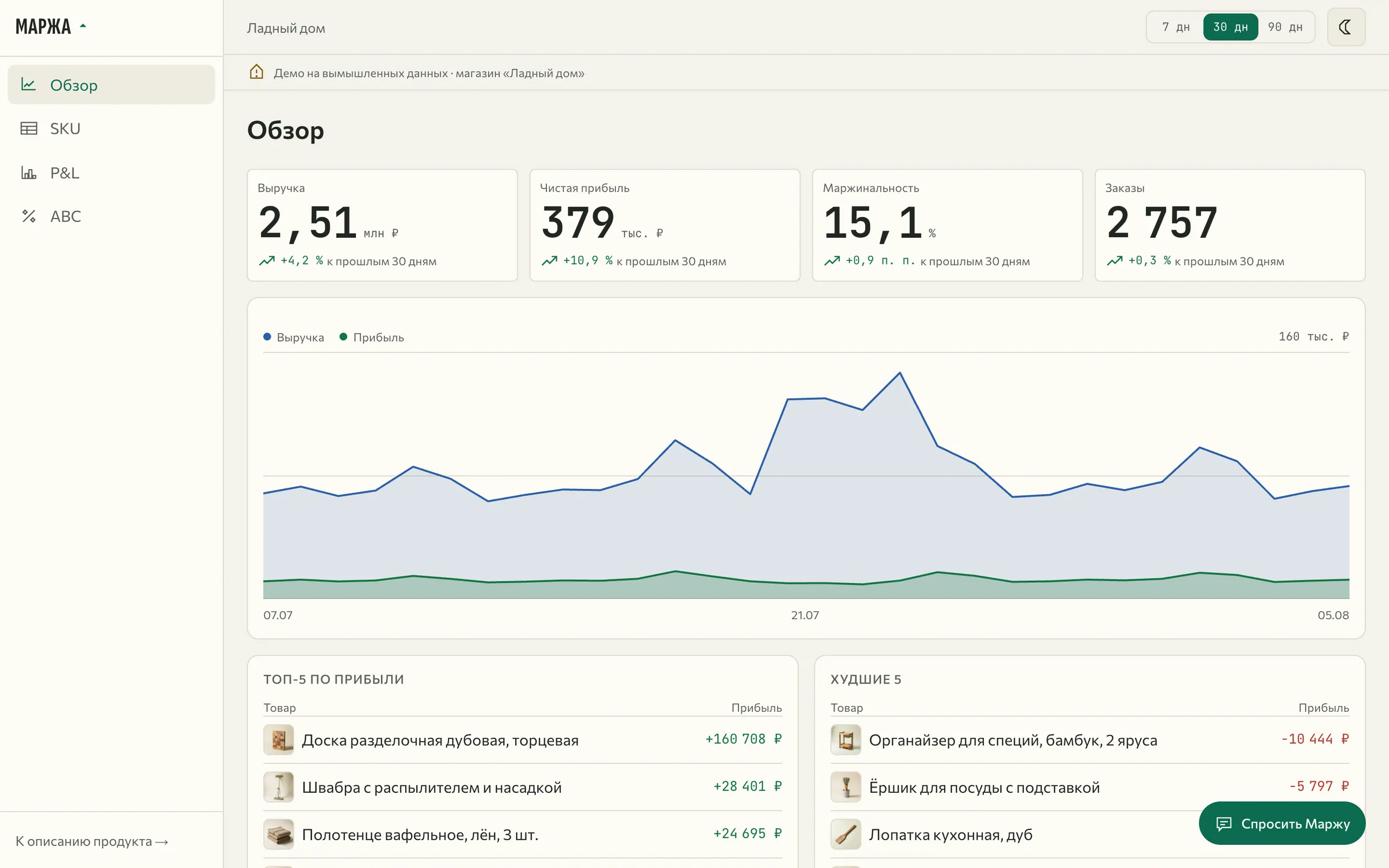Click the 160 тыс. ₽ chart axis label
Viewport: 1389px width, 868px height.
coord(1314,336)
